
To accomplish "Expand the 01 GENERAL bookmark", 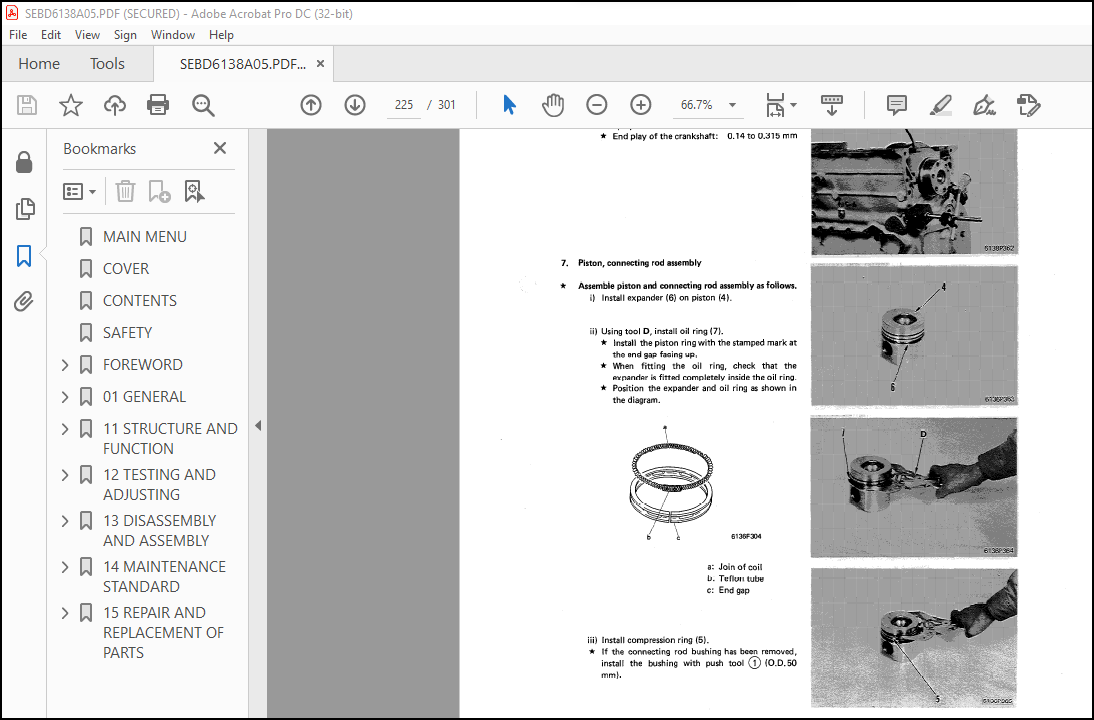I will point(65,397).
